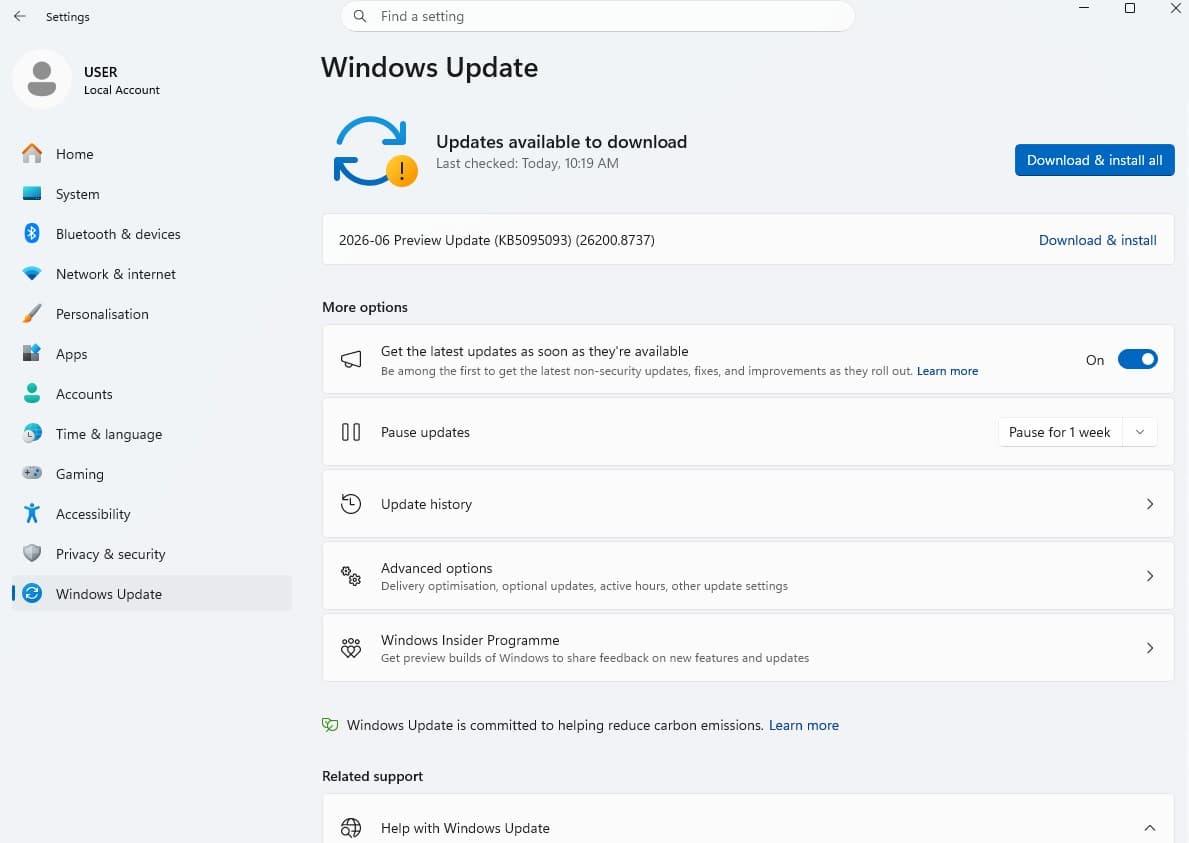Image resolution: width=1189 pixels, height=843 pixels.
Task: Collapse Help with Windows Update section
Action: tap(1150, 828)
